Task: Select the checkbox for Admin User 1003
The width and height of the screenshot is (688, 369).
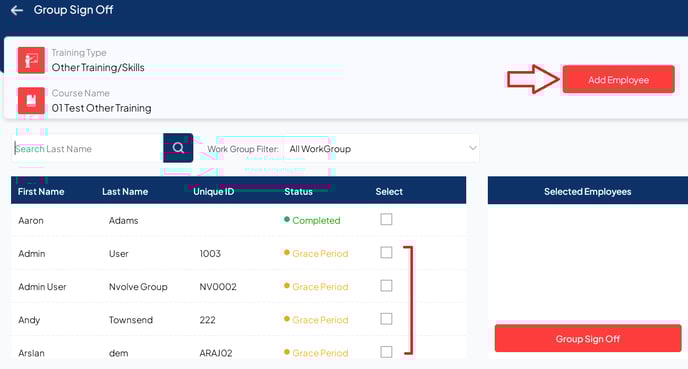Action: [x=386, y=253]
